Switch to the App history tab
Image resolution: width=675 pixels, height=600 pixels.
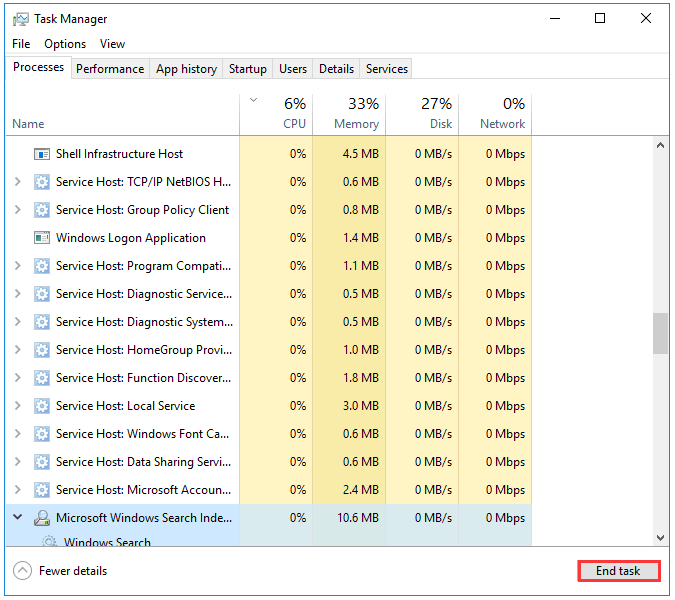click(x=186, y=69)
